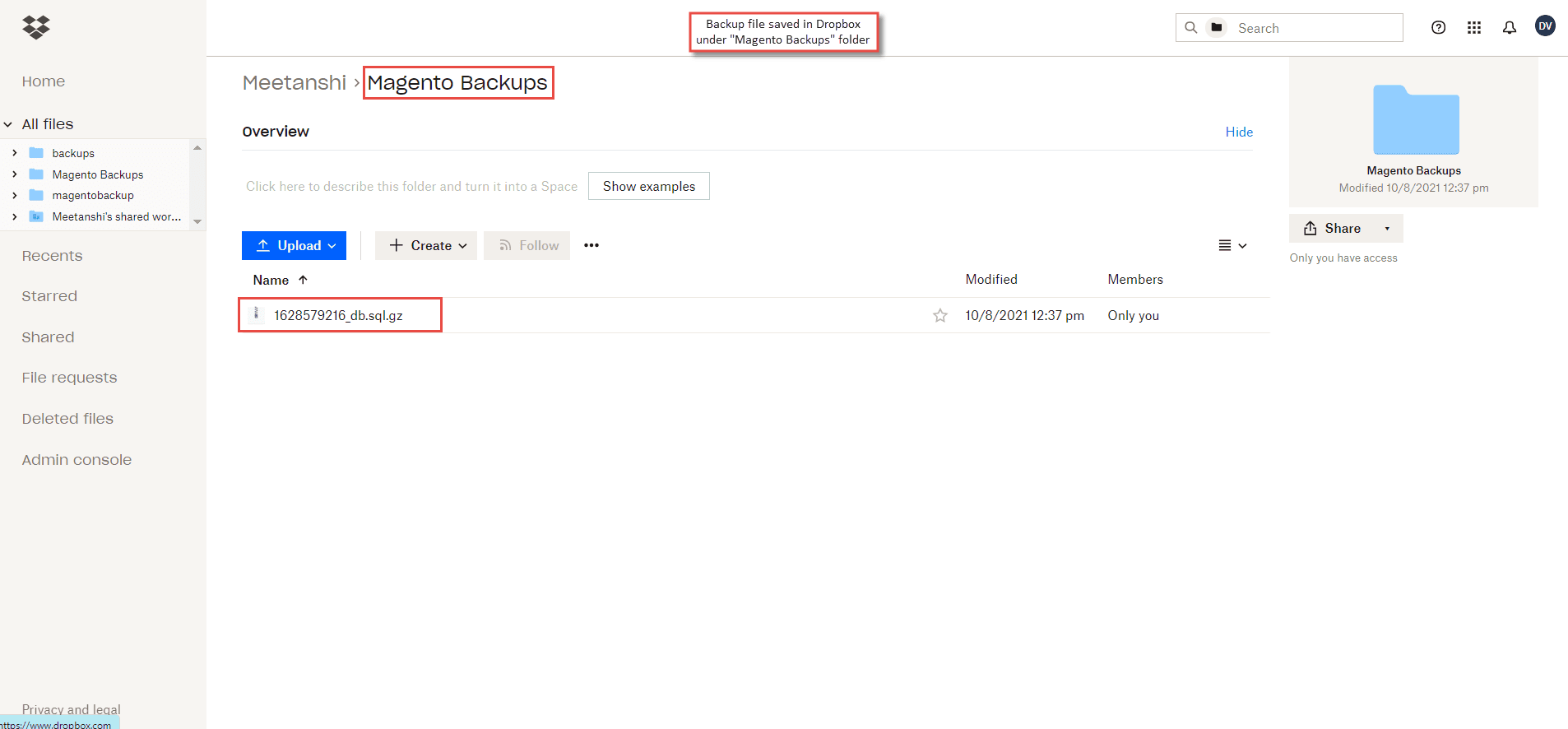This screenshot has height=729, width=1568.
Task: Click the Name column header
Action: click(x=271, y=280)
